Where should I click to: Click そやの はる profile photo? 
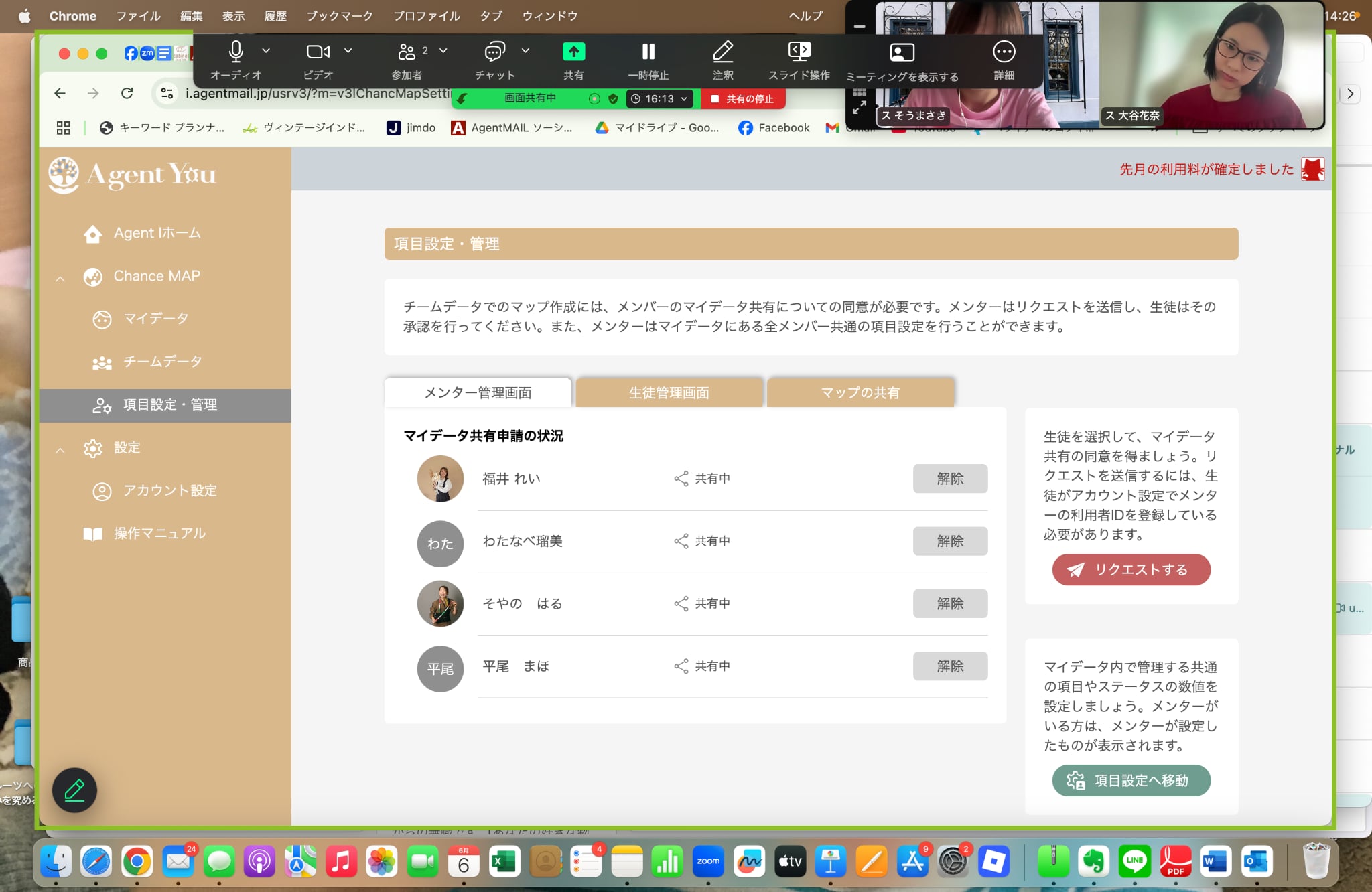440,603
